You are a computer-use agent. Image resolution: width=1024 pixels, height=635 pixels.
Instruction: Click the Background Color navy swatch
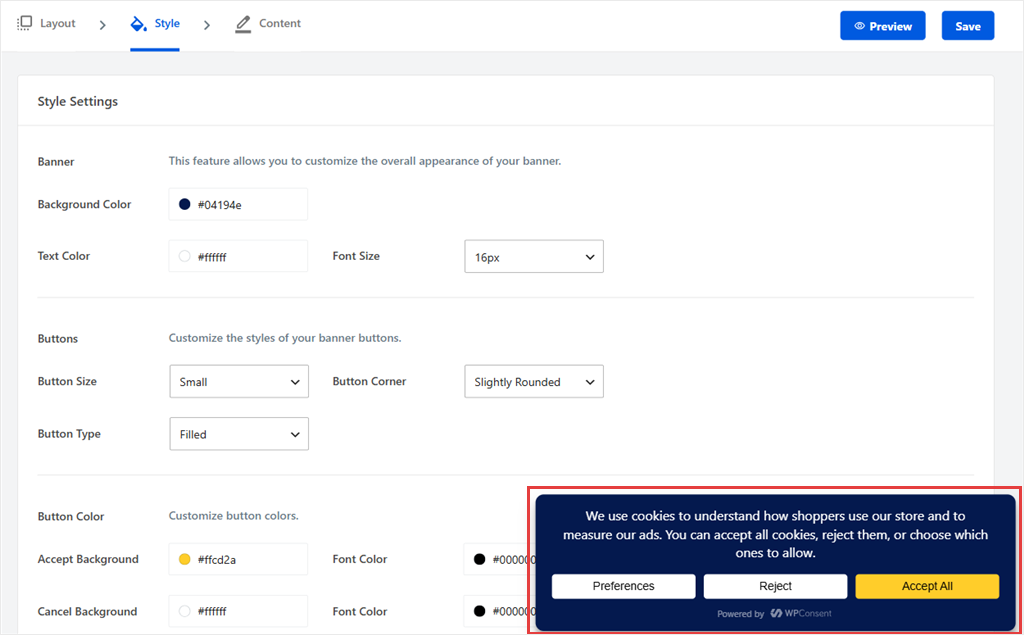pyautogui.click(x=185, y=204)
